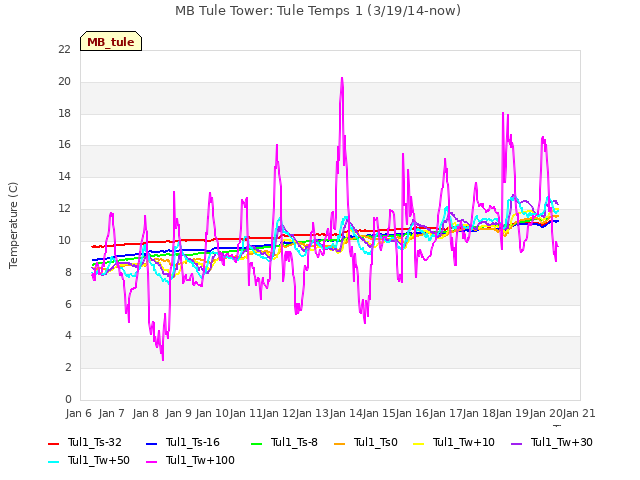Click the Jan 17 x-axis tick label
The image size is (640, 480).
pyautogui.click(x=446, y=413)
